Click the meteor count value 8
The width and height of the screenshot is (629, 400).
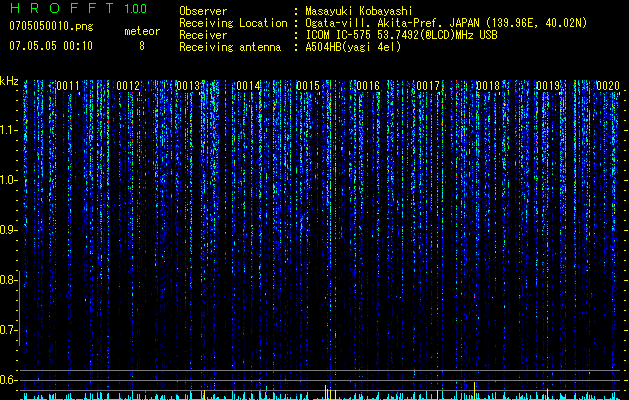[x=142, y=46]
